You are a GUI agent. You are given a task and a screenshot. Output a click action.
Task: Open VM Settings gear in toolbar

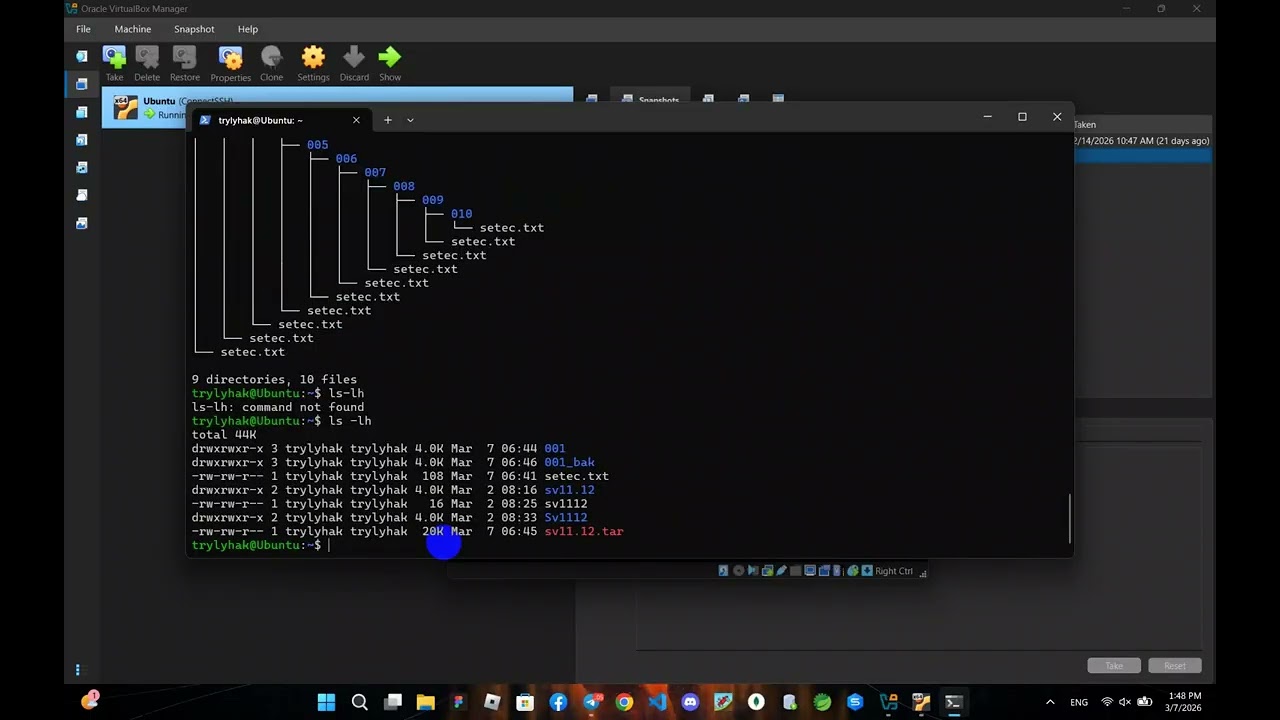click(x=313, y=58)
